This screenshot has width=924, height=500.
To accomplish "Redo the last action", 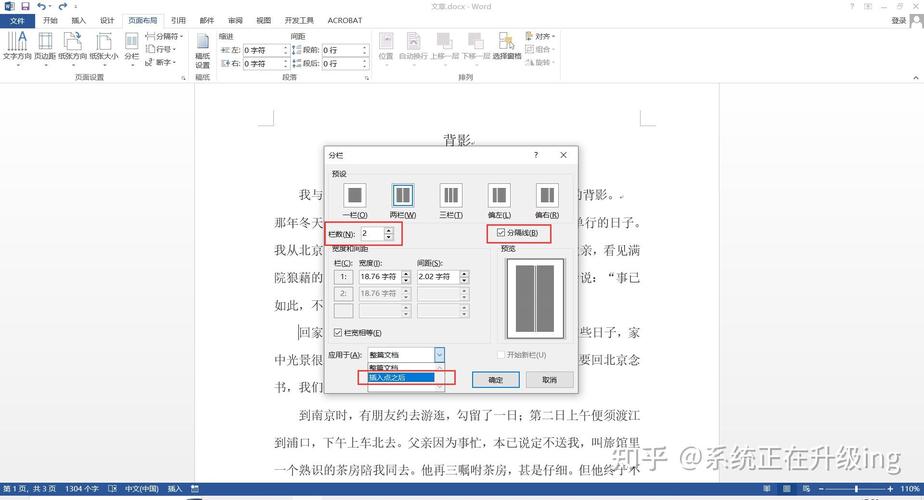I will (x=62, y=6).
